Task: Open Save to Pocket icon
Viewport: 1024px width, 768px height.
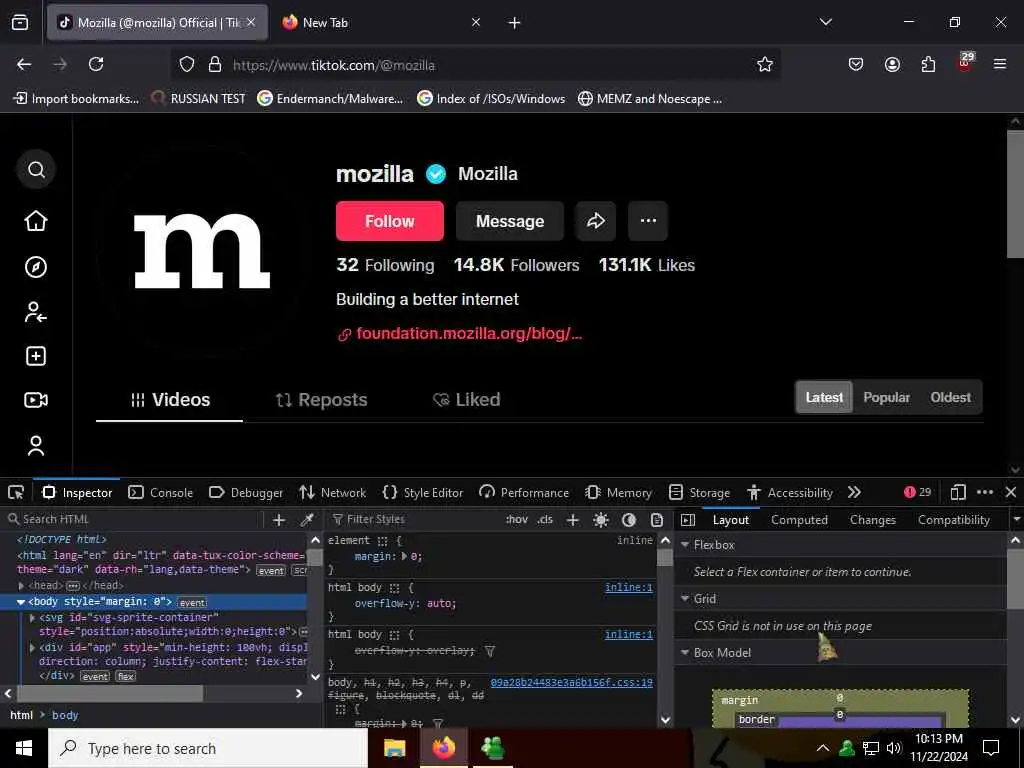Action: point(856,64)
